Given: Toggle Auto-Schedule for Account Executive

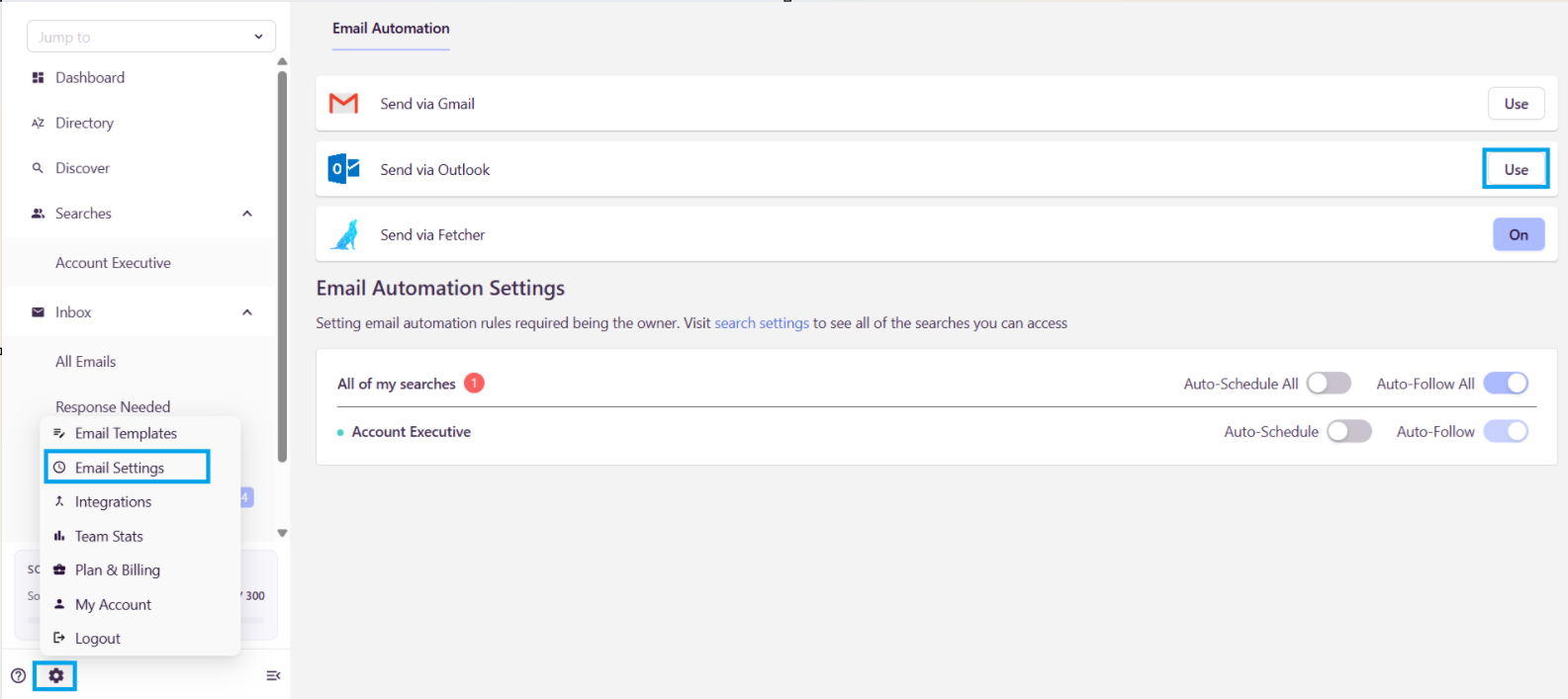Looking at the screenshot, I should (1349, 431).
